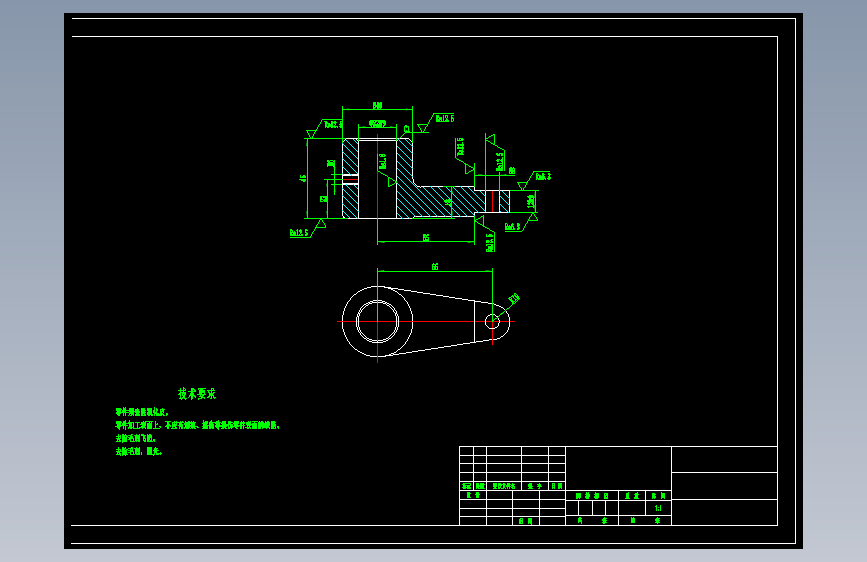Screen dimensions: 867x562
Task: Click the 1:1 scale value in title block
Action: point(658,508)
